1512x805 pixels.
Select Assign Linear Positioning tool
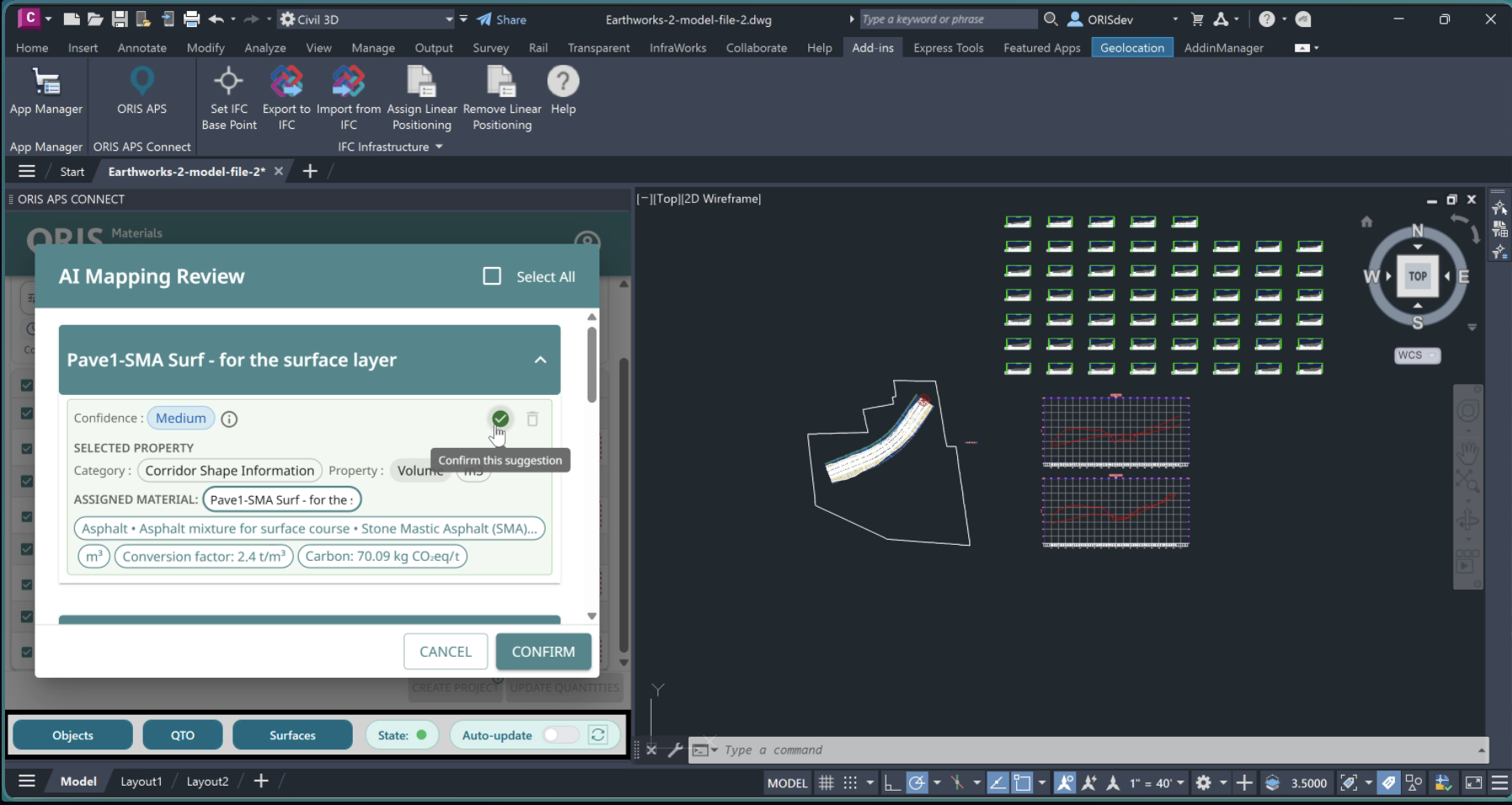(x=421, y=83)
